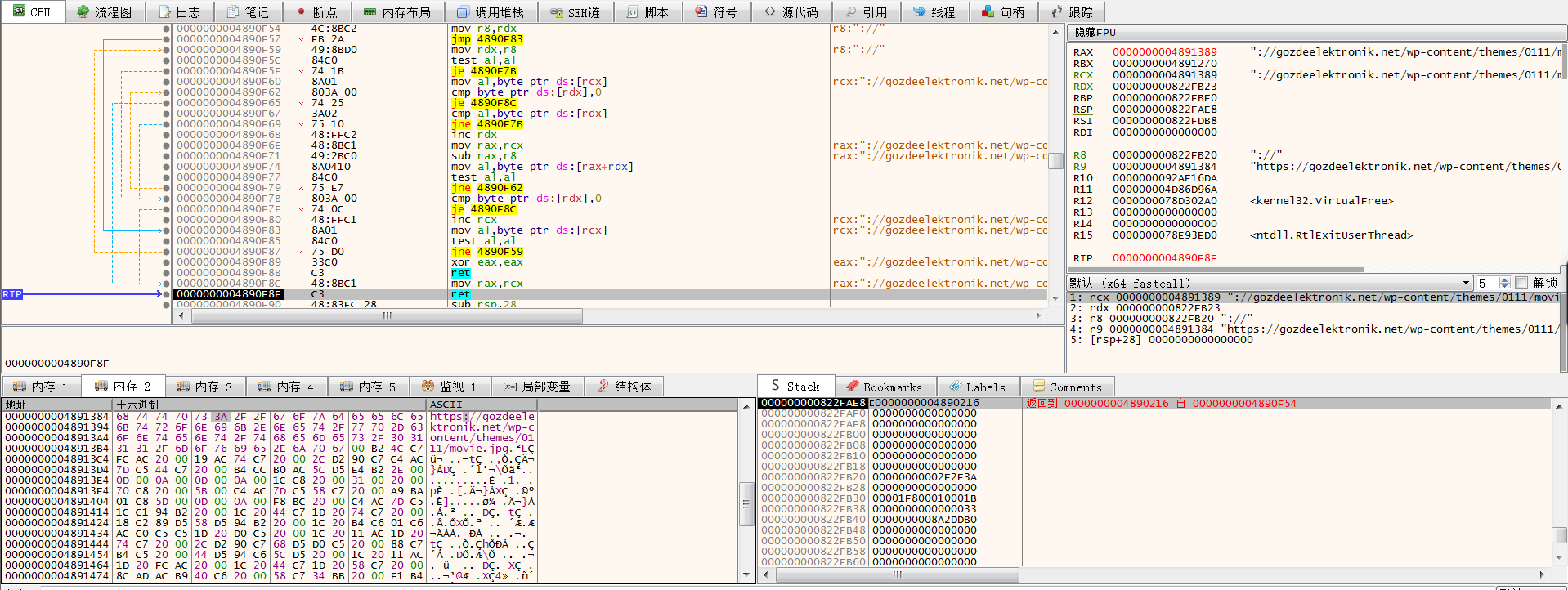Open the SEH链 chain icon tab

[556, 12]
